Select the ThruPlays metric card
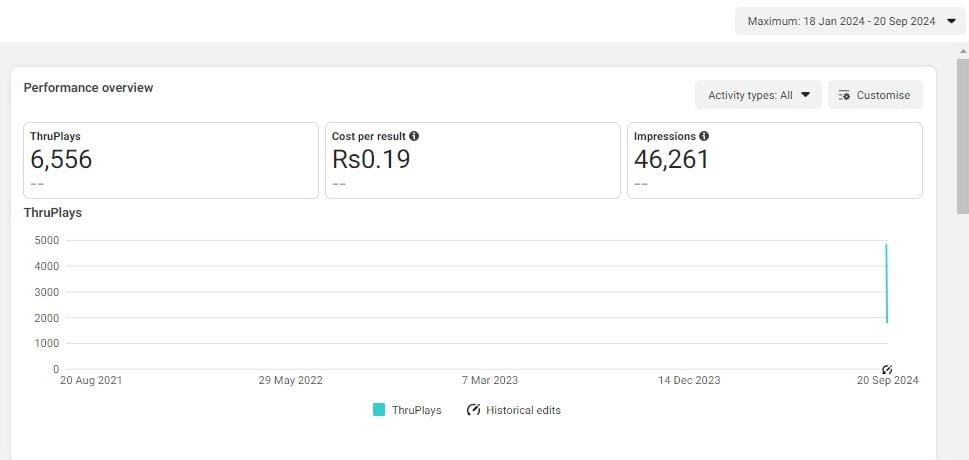 click(x=171, y=160)
